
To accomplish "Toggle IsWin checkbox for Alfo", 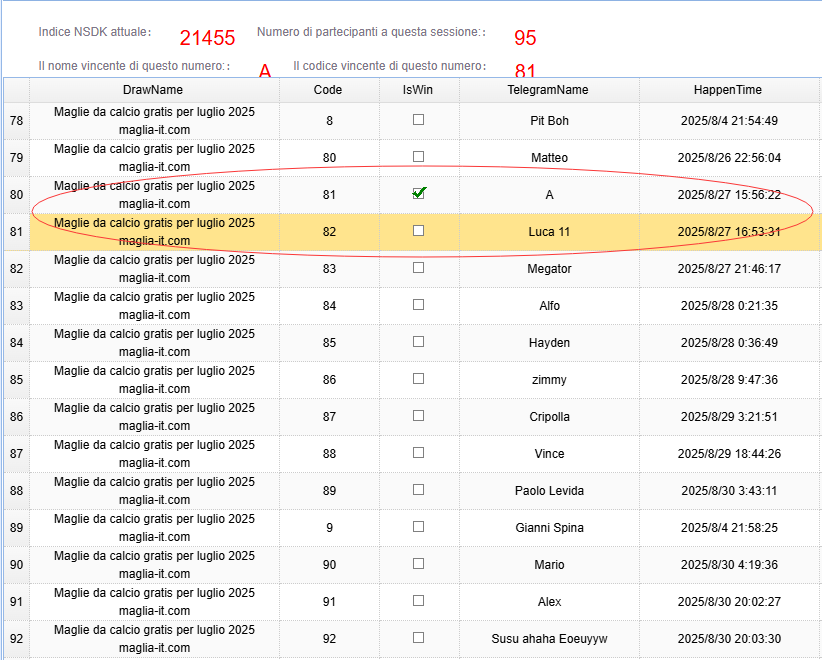I will 418,305.
